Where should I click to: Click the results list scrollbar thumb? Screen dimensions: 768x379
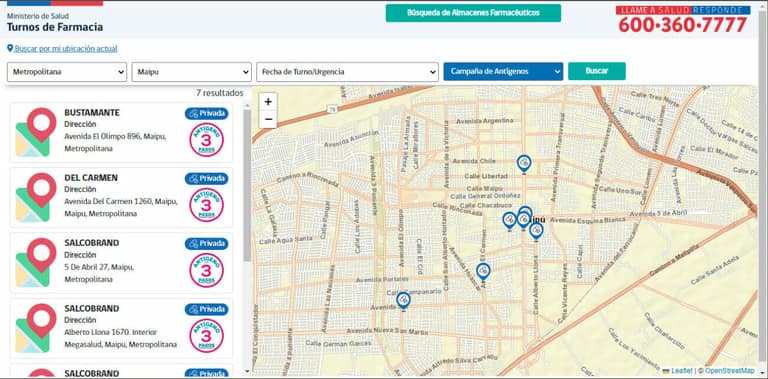[x=247, y=186]
